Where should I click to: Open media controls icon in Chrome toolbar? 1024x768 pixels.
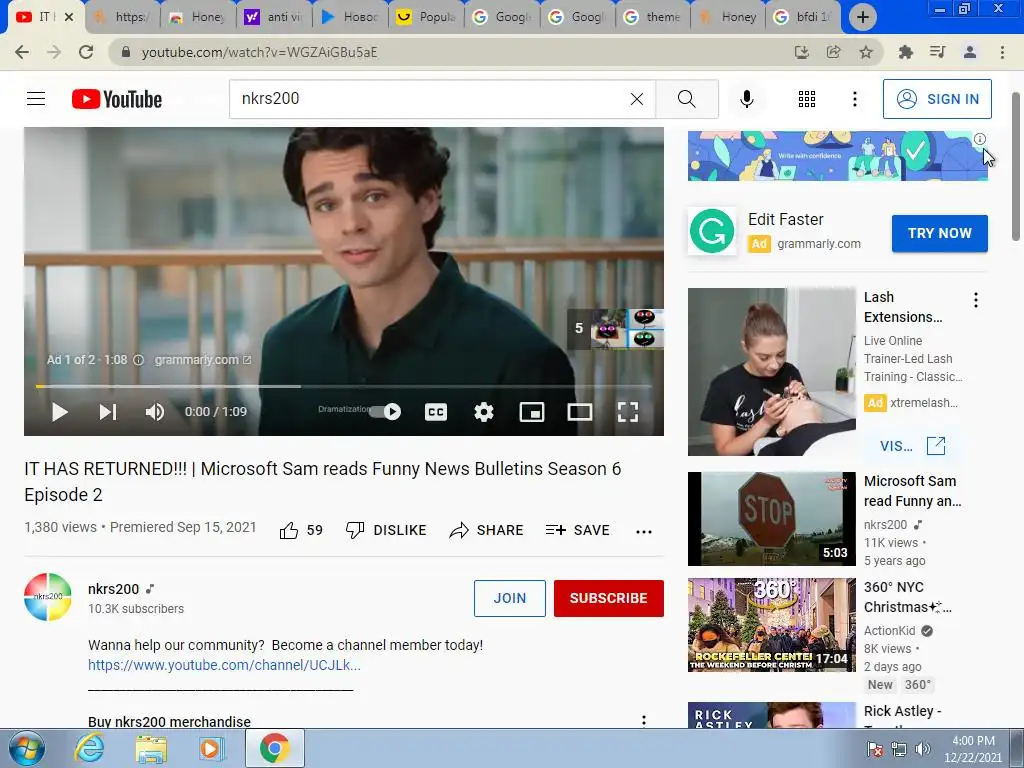[x=937, y=52]
